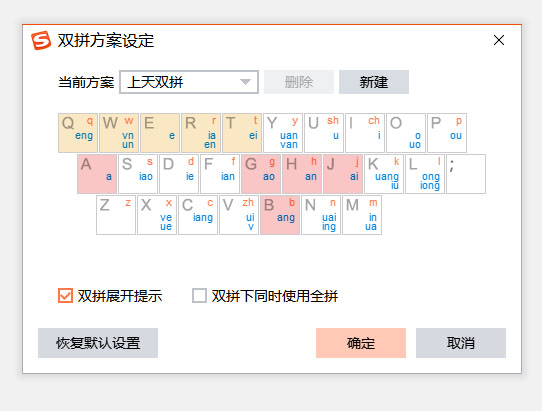Select the Q key mapped to eng

coord(78,133)
